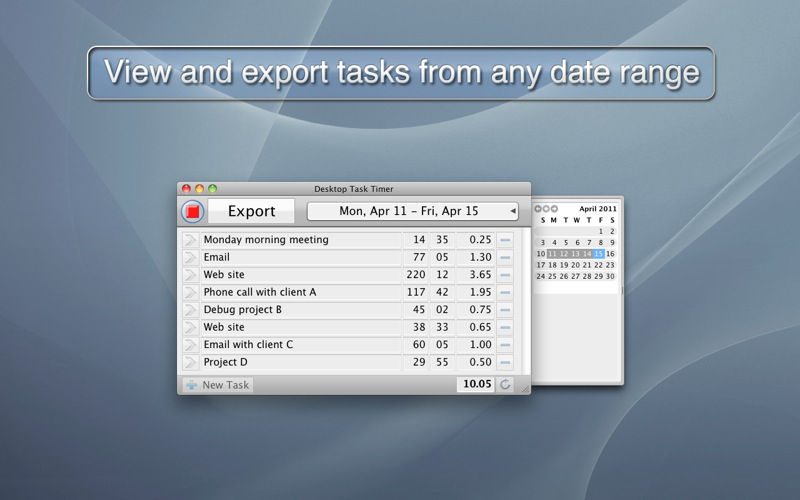Click the 0.25 hours cell for Monday meeting
The height and width of the screenshot is (500, 800).
pos(476,240)
